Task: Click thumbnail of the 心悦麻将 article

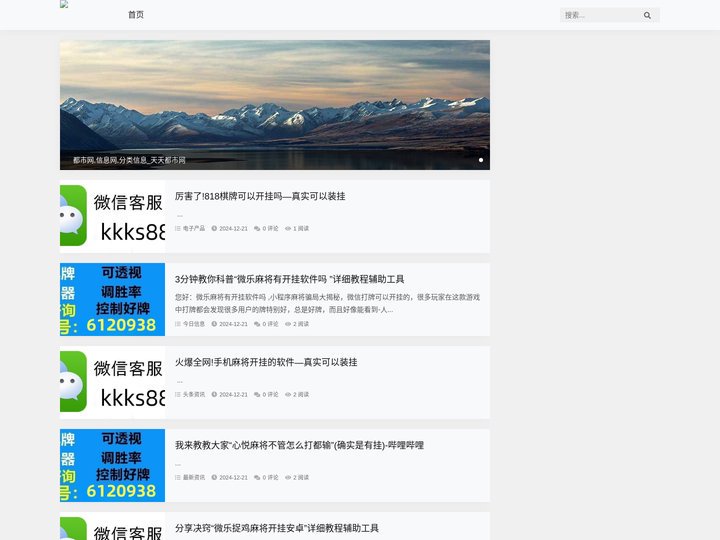Action: pos(112,465)
